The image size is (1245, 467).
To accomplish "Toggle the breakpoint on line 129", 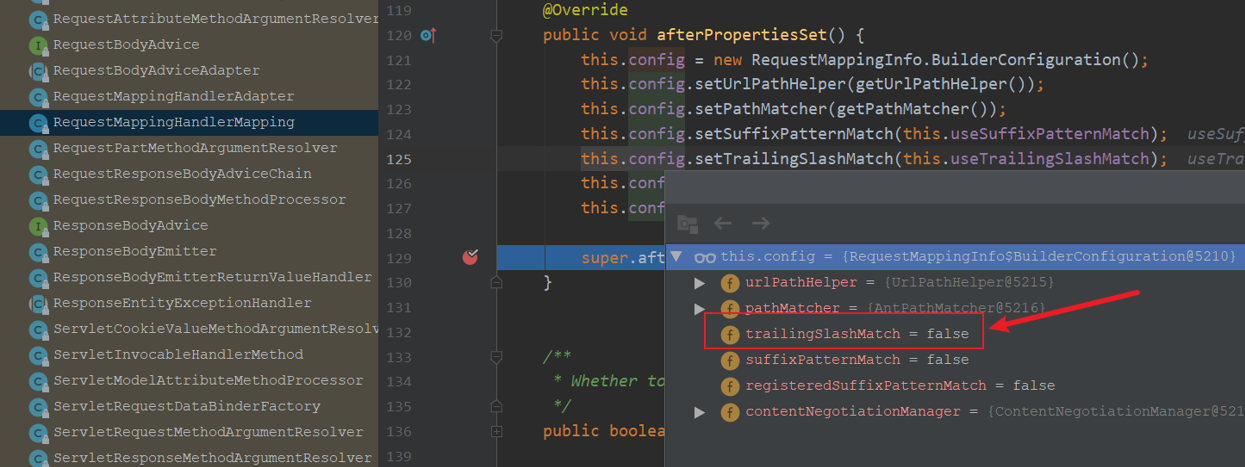I will pos(470,258).
